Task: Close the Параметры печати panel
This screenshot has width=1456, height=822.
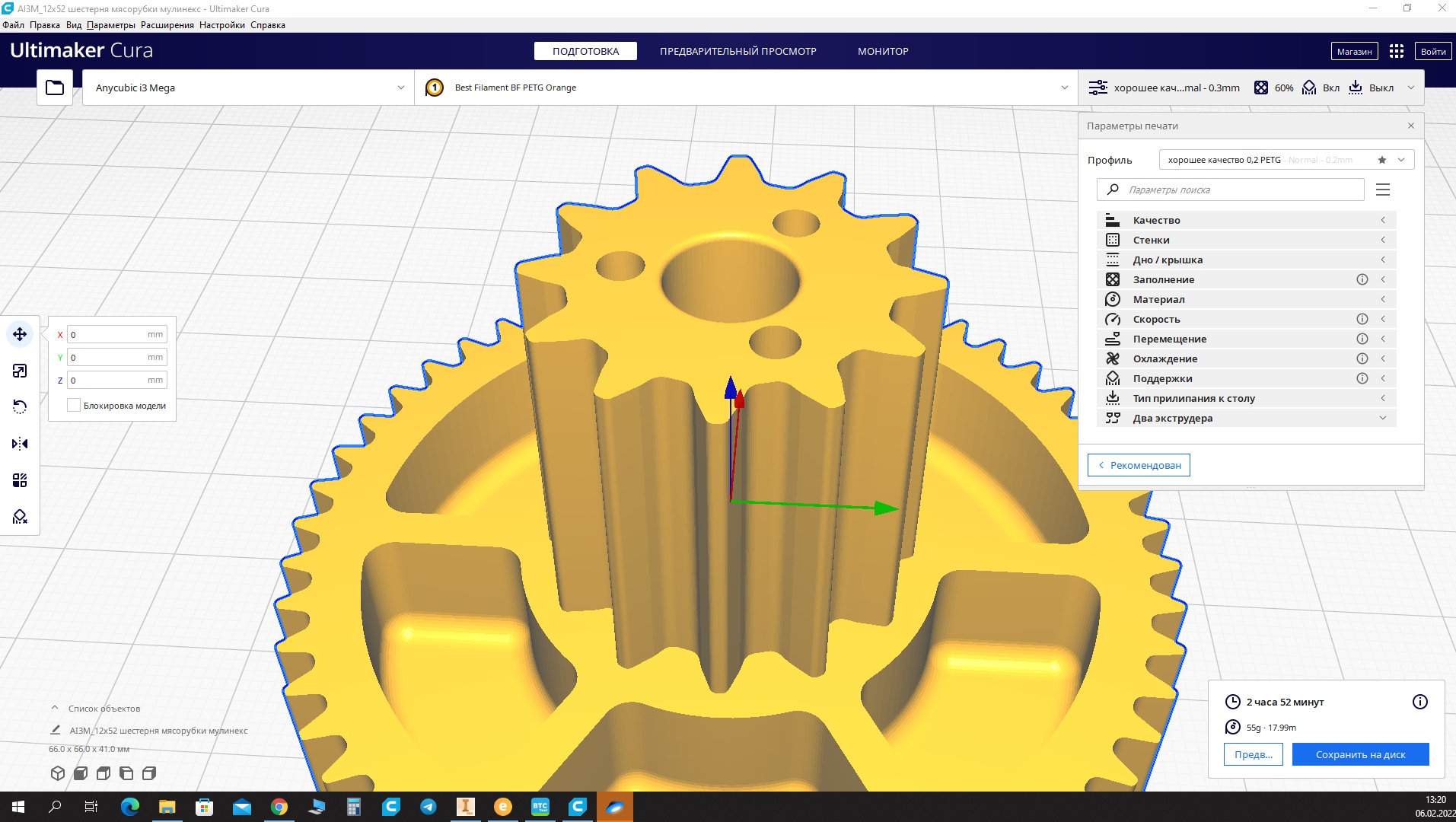Action: pyautogui.click(x=1410, y=126)
